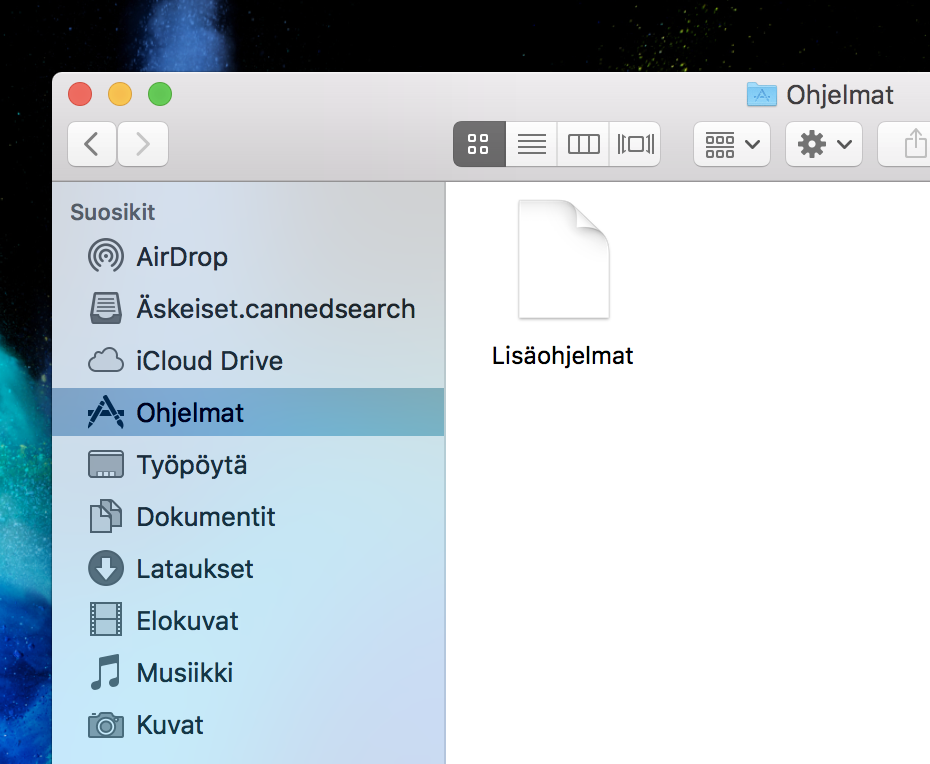
Task: Click the Ohjelmat window title text
Action: [840, 95]
